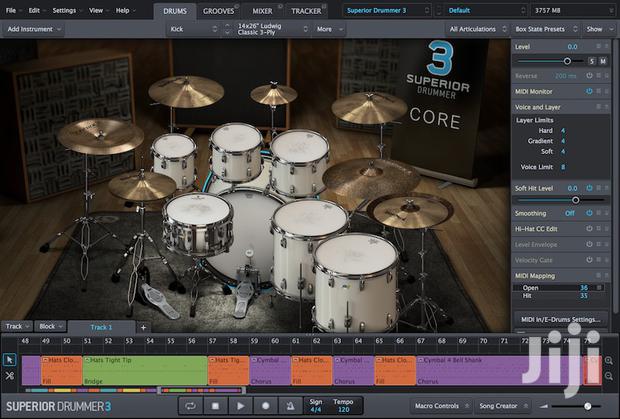Zoom in on the song track

point(609,360)
